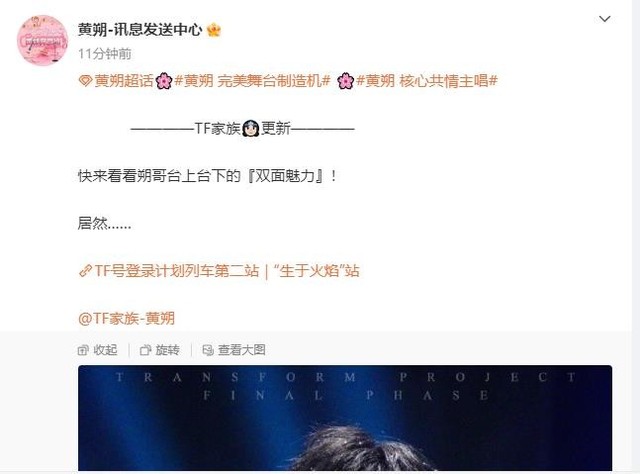Open the 11分钟前 timestamp
Screen dimensions: 640x474
(104, 53)
